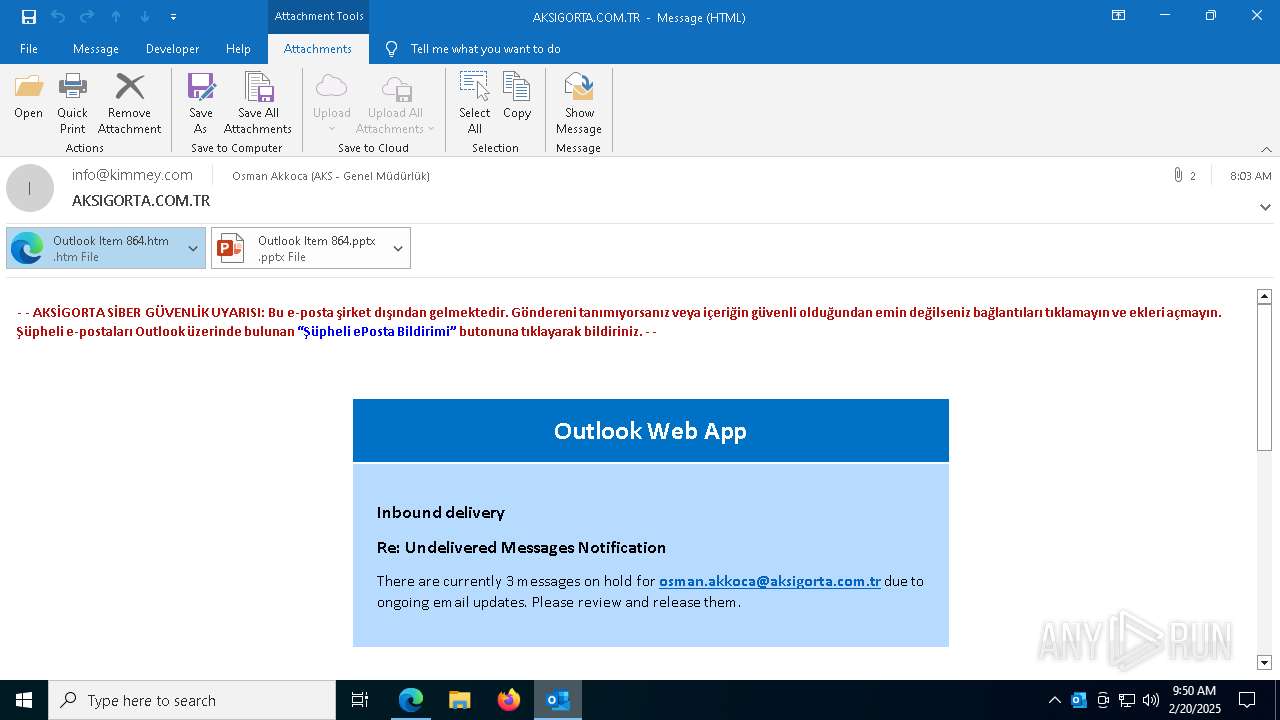Click the Outlook taskbar icon
This screenshot has height=720, width=1280.
[558, 700]
